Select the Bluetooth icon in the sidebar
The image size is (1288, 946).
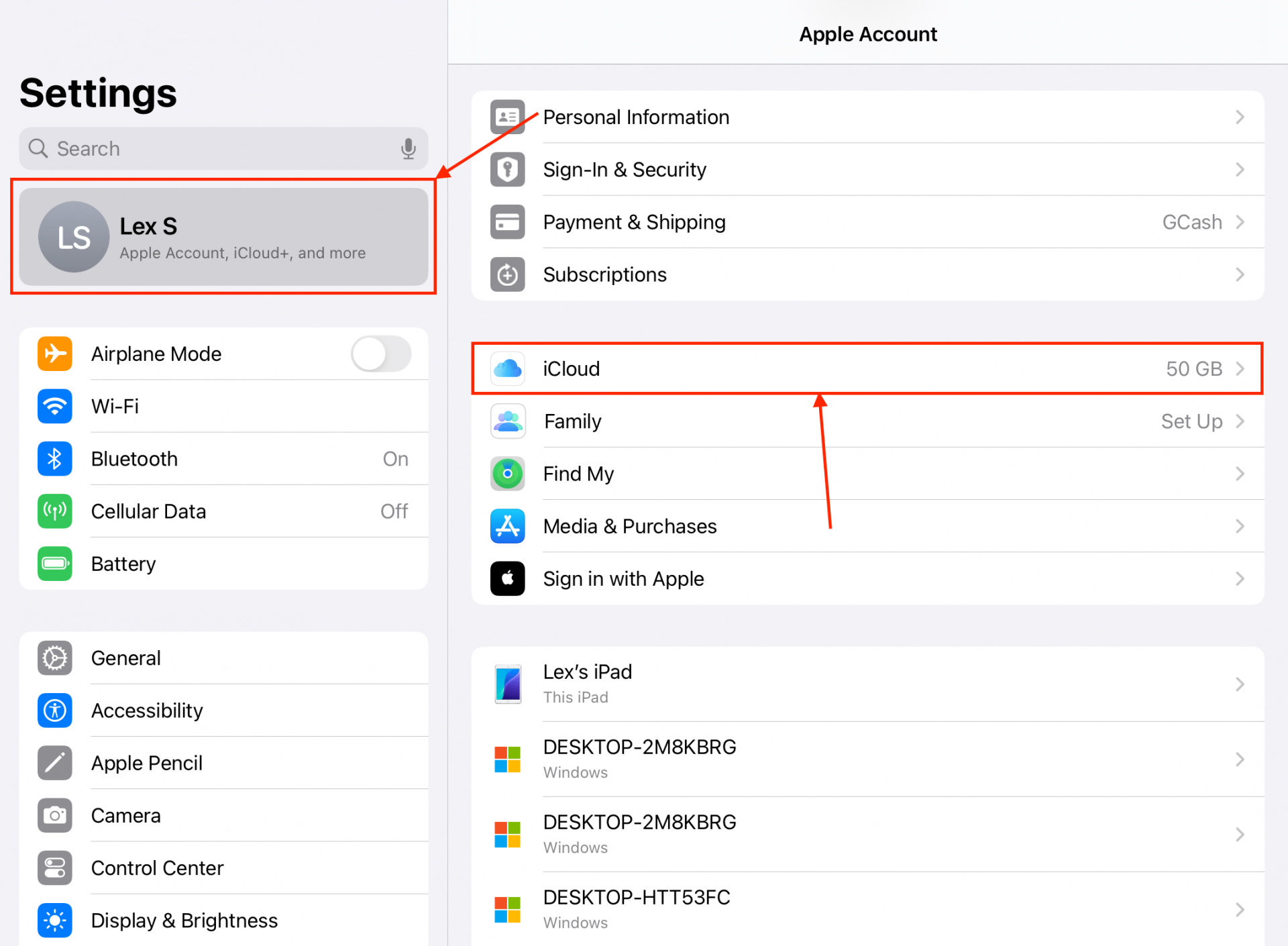[x=54, y=459]
